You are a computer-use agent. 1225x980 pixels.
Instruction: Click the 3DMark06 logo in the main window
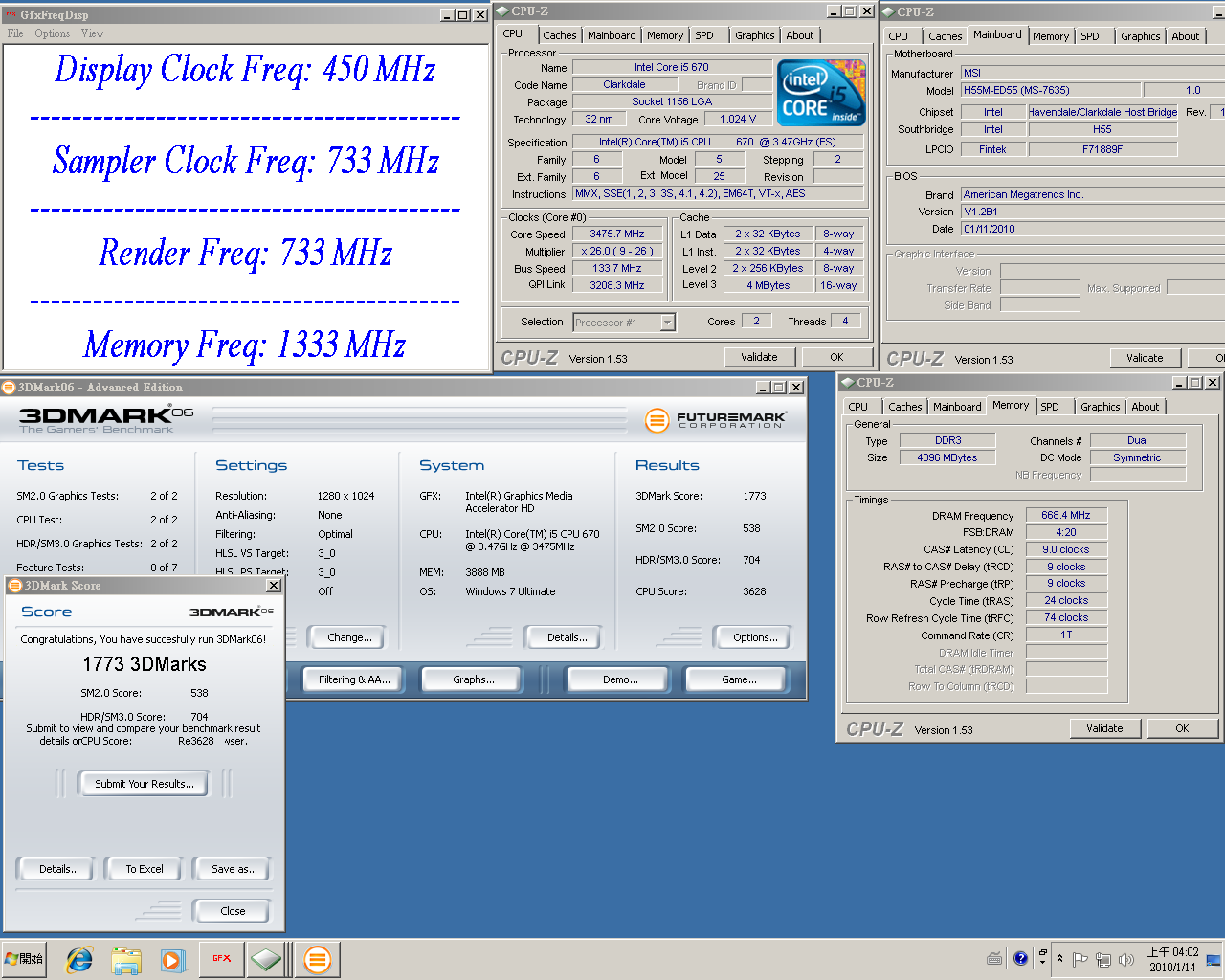coord(106,418)
